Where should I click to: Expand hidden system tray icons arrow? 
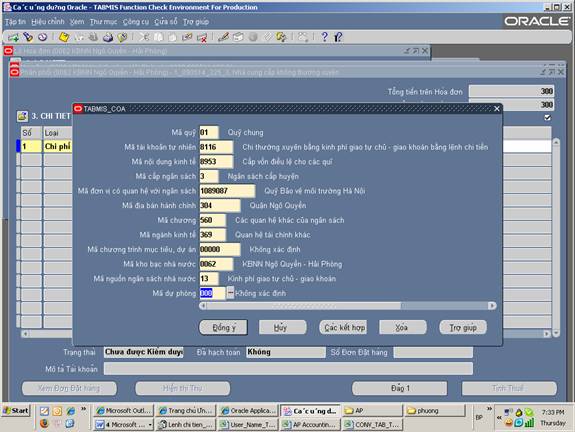[x=499, y=418]
